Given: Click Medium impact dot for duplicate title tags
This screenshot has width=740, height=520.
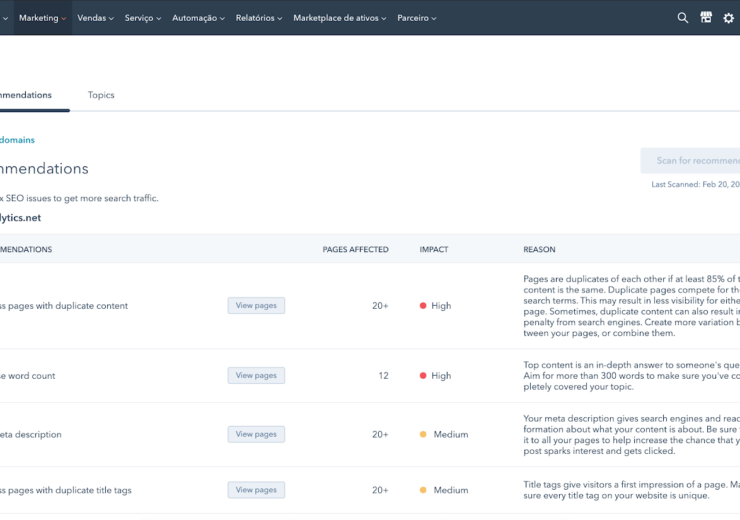Looking at the screenshot, I should pyautogui.click(x=423, y=490).
